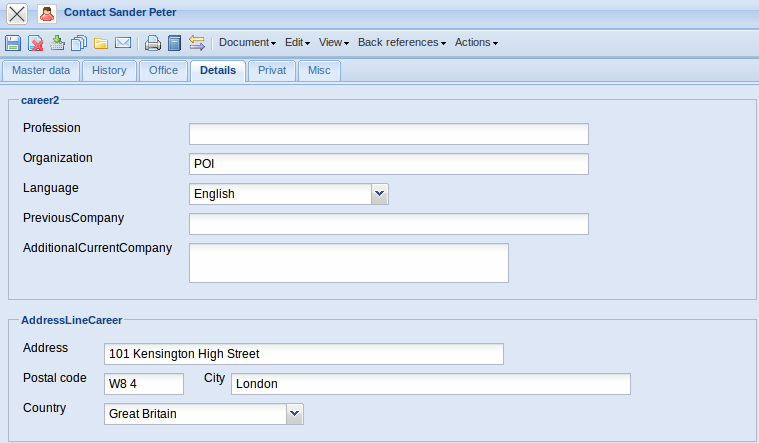Click the Profession input field
The height and width of the screenshot is (443, 759).
(x=388, y=134)
